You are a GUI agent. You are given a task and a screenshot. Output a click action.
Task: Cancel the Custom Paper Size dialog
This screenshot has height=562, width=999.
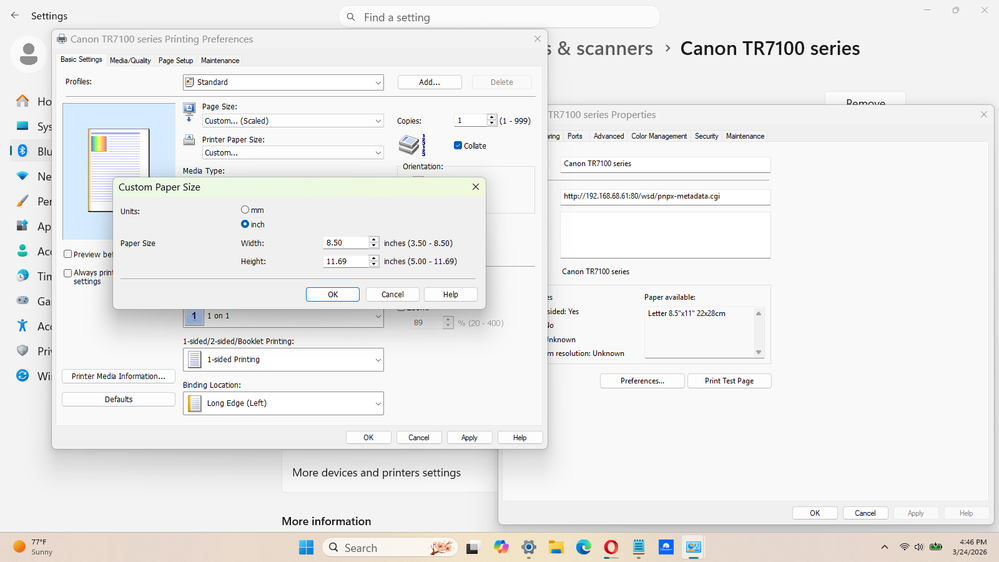[x=392, y=294]
